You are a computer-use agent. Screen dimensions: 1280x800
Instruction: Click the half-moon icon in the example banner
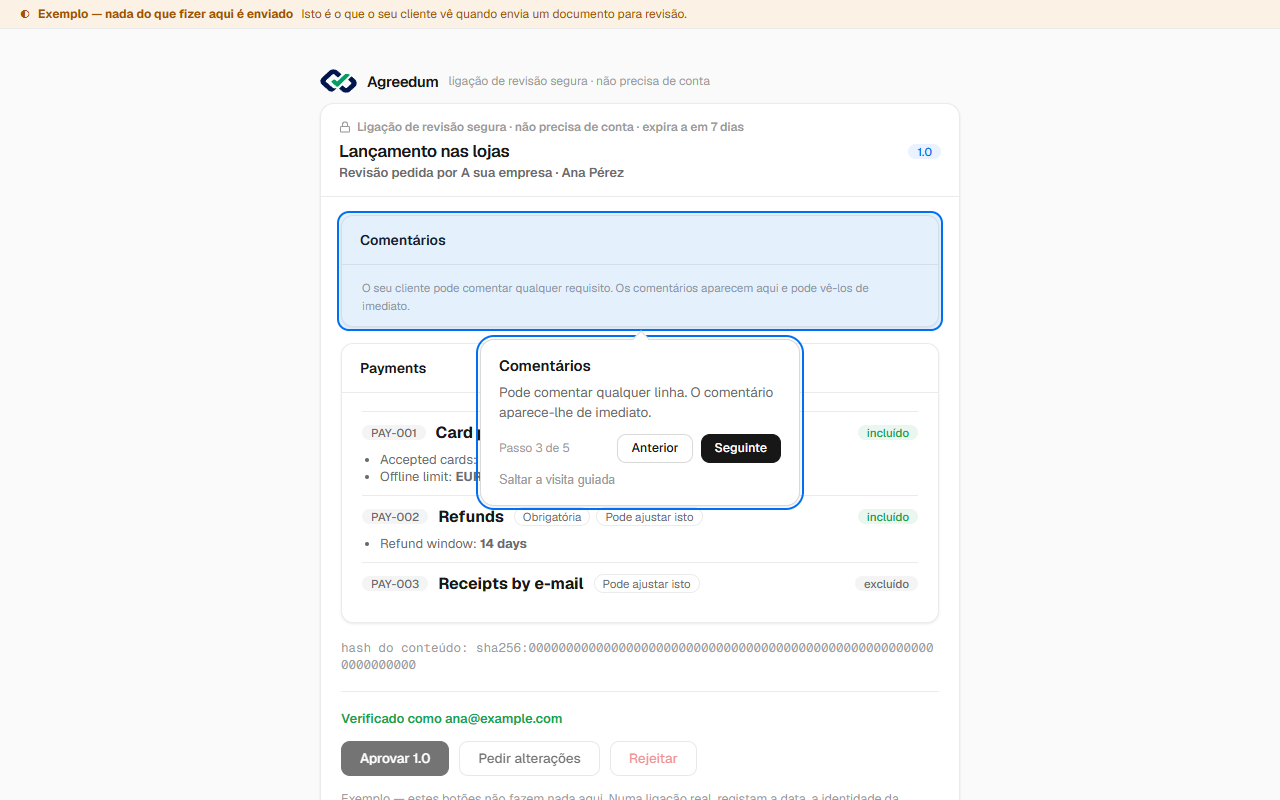click(25, 14)
